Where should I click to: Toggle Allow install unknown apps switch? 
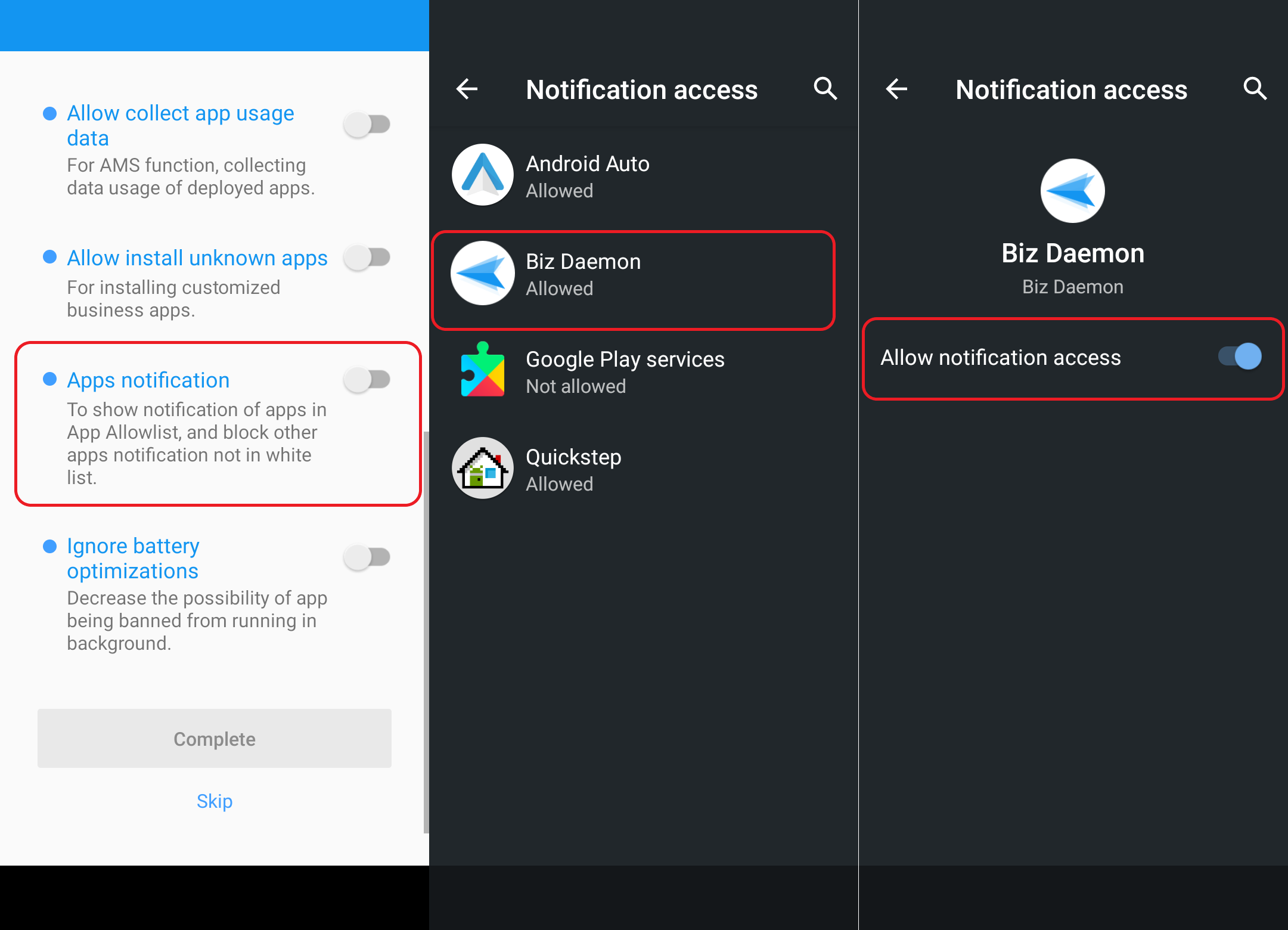click(x=367, y=258)
